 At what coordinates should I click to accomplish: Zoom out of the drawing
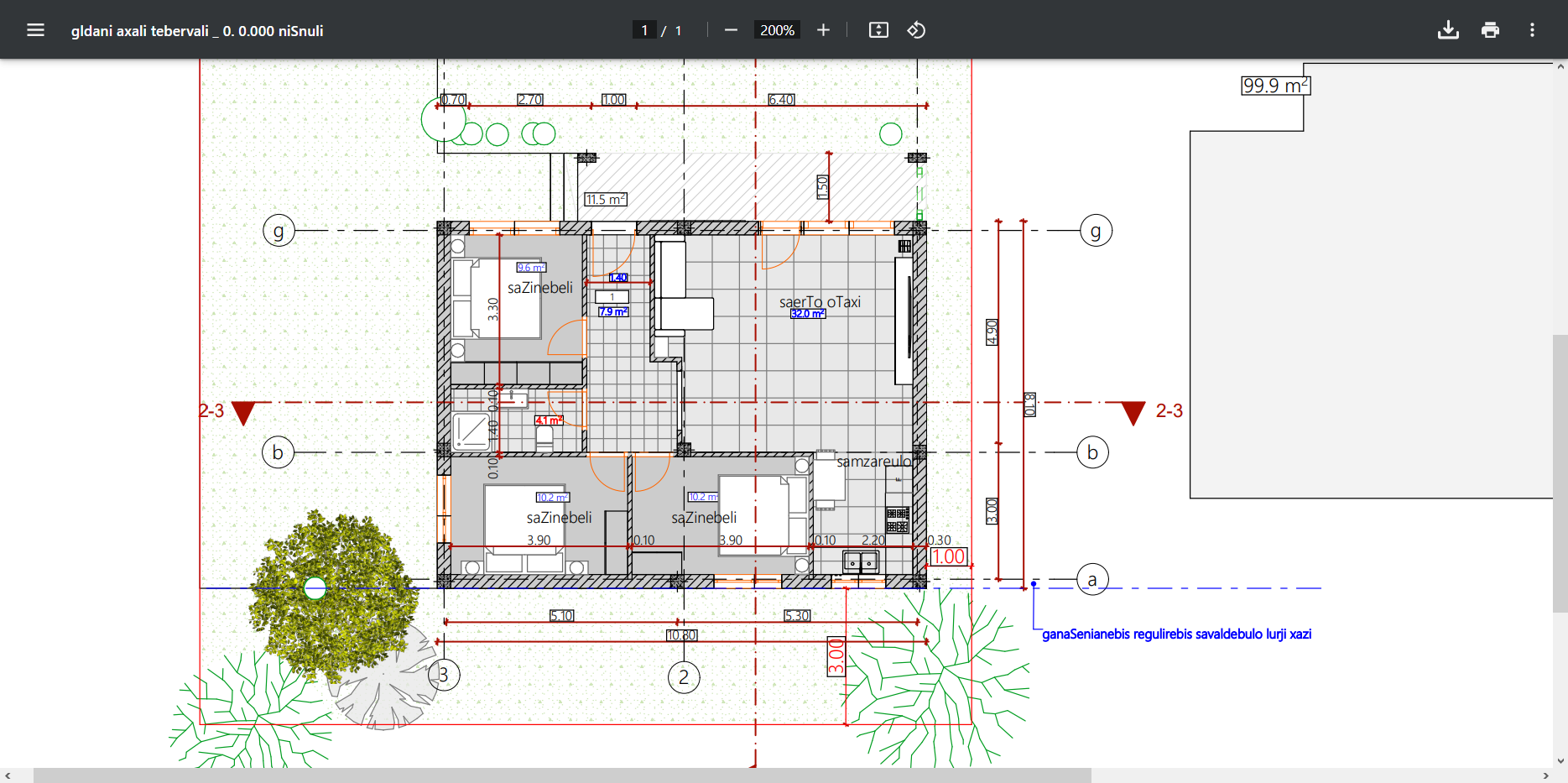[x=731, y=30]
